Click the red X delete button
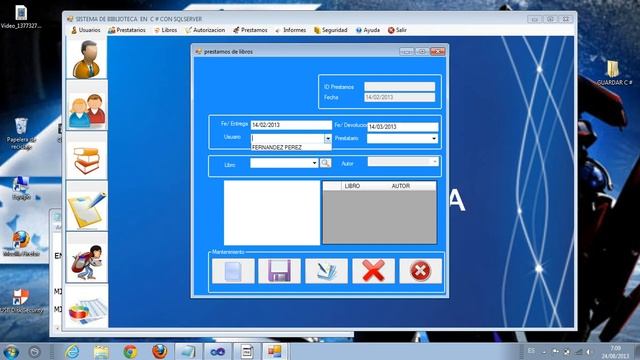The image size is (640, 360). point(373,271)
